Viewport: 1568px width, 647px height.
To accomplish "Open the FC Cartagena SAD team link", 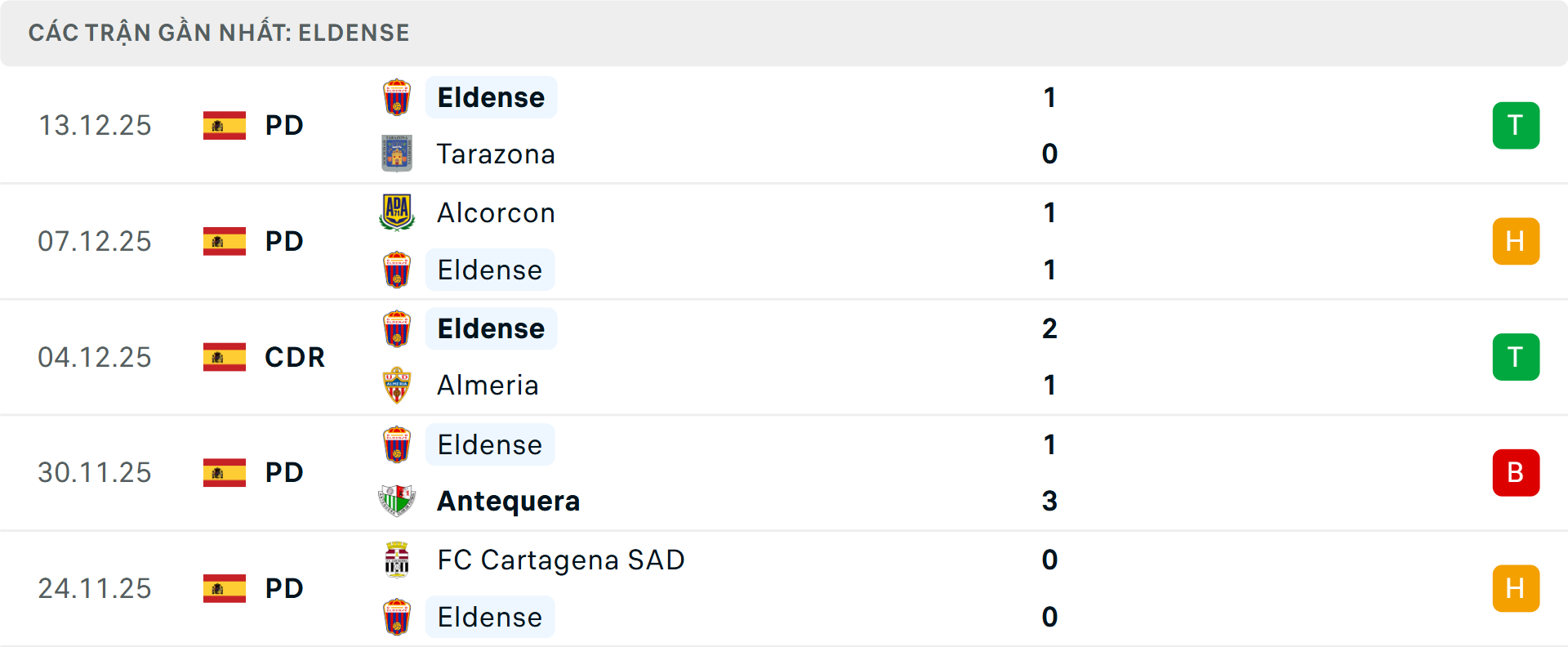I will click(560, 560).
